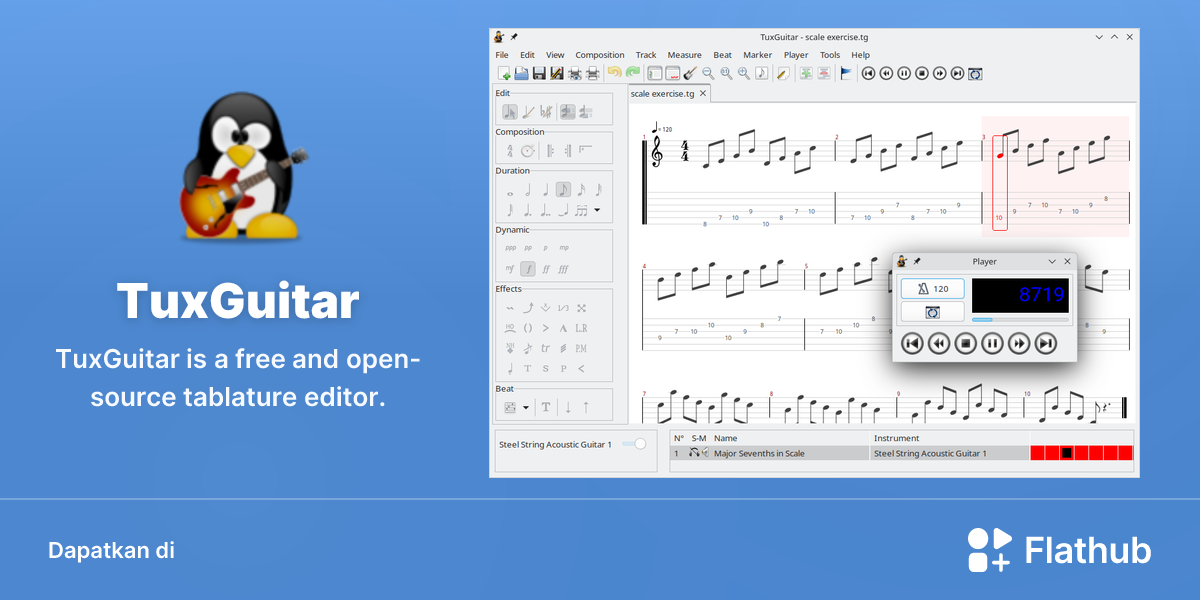This screenshot has width=1200, height=600.
Task: Open the chord dropdown arrow in Beat
Action: [x=526, y=407]
